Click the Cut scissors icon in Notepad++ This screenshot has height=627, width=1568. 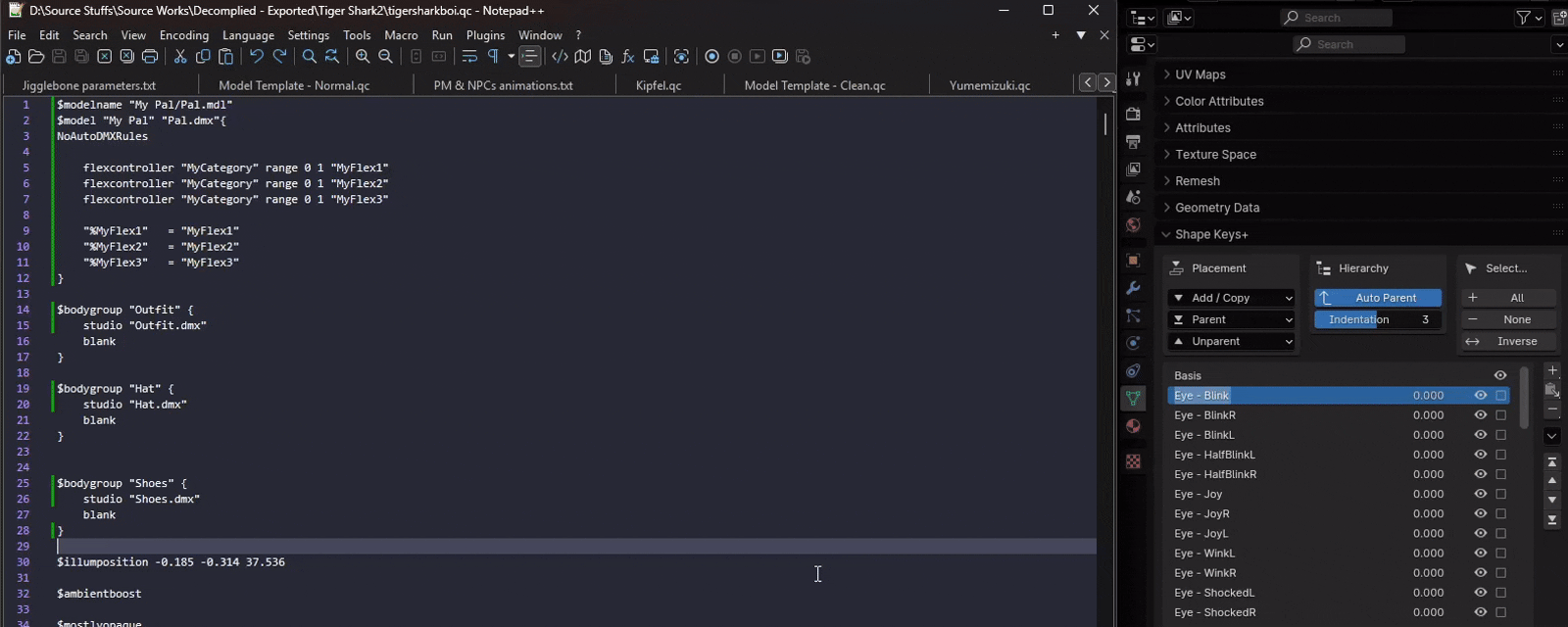click(x=180, y=57)
